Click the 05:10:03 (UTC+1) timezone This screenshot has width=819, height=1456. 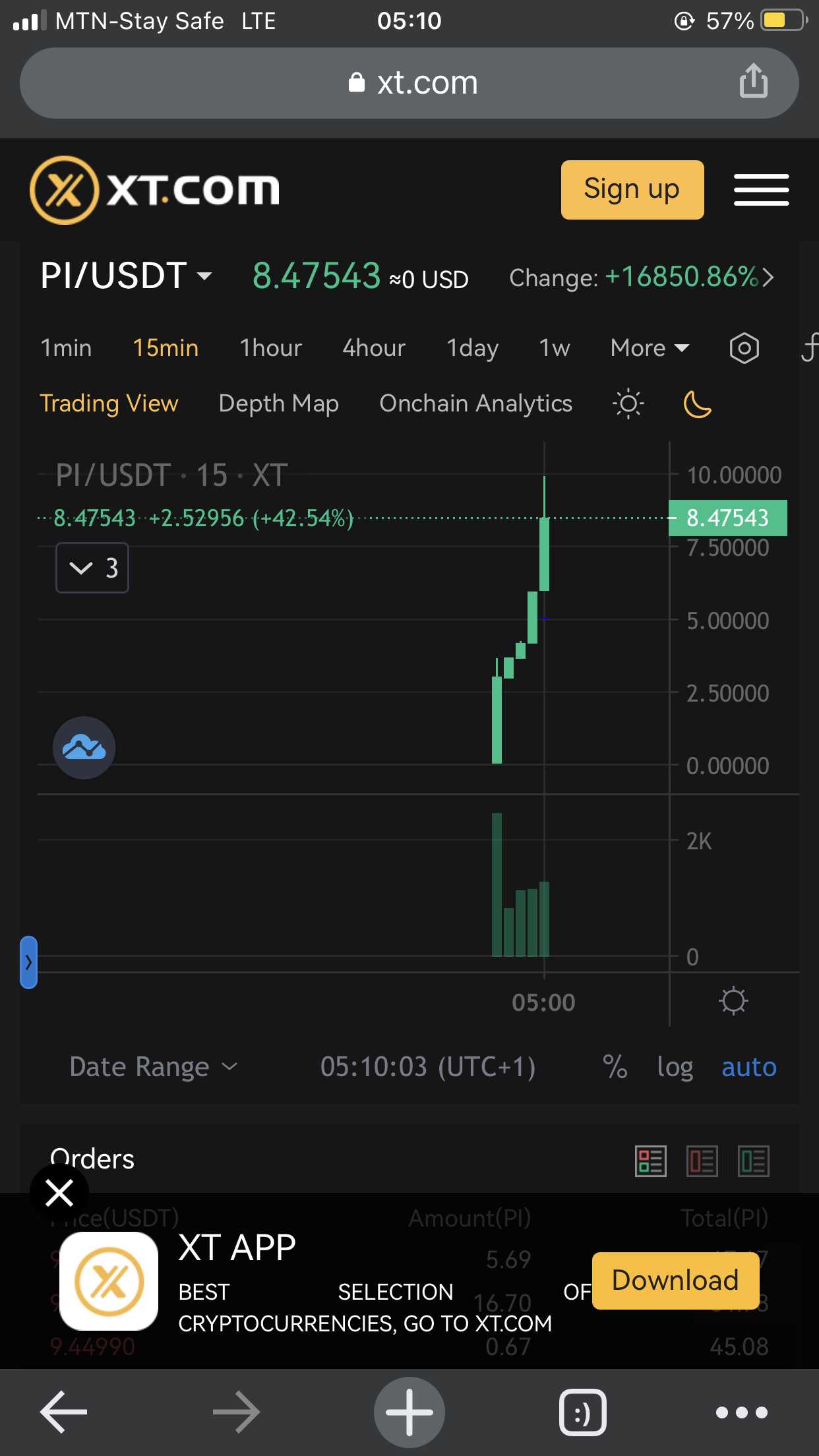pyautogui.click(x=427, y=1066)
